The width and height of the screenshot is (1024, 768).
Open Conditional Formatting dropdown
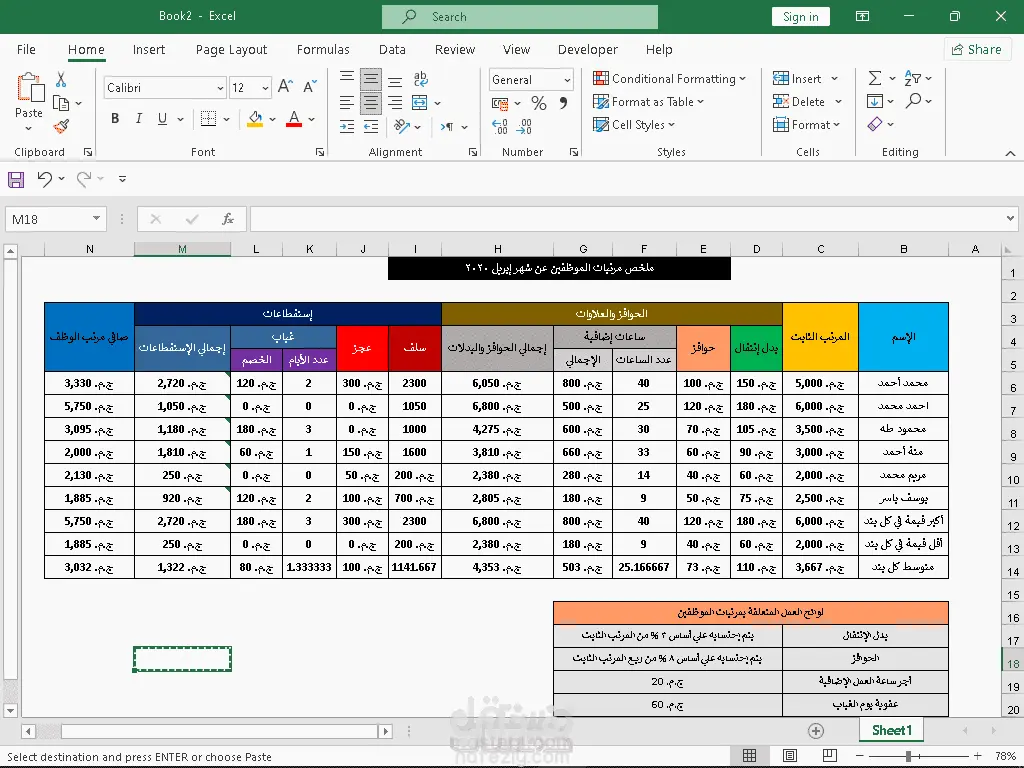click(x=669, y=79)
